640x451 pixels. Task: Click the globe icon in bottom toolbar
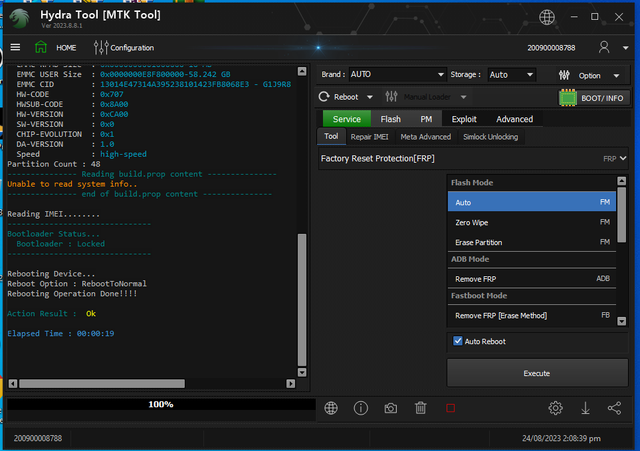(x=331, y=408)
